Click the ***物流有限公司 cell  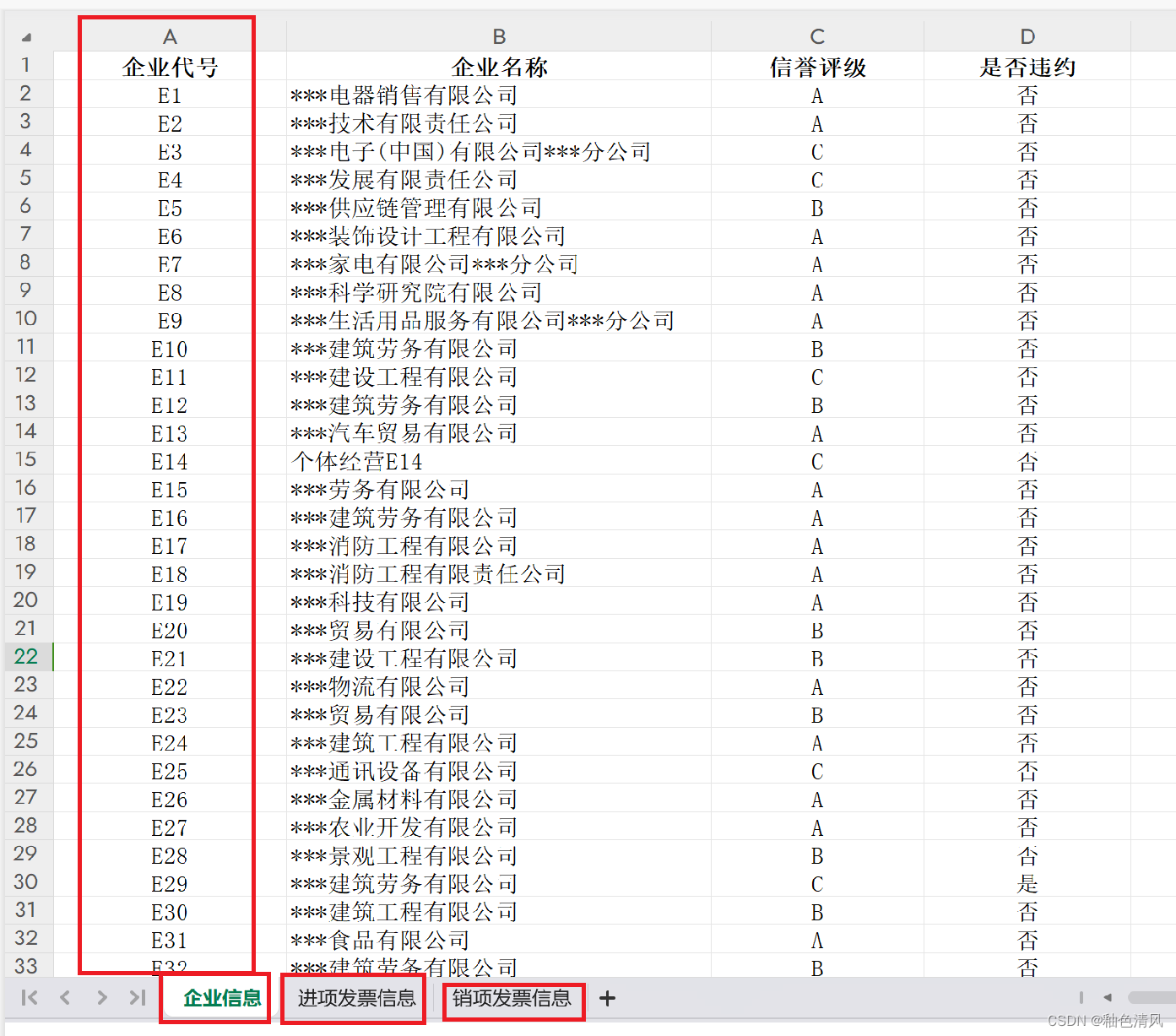(x=499, y=686)
